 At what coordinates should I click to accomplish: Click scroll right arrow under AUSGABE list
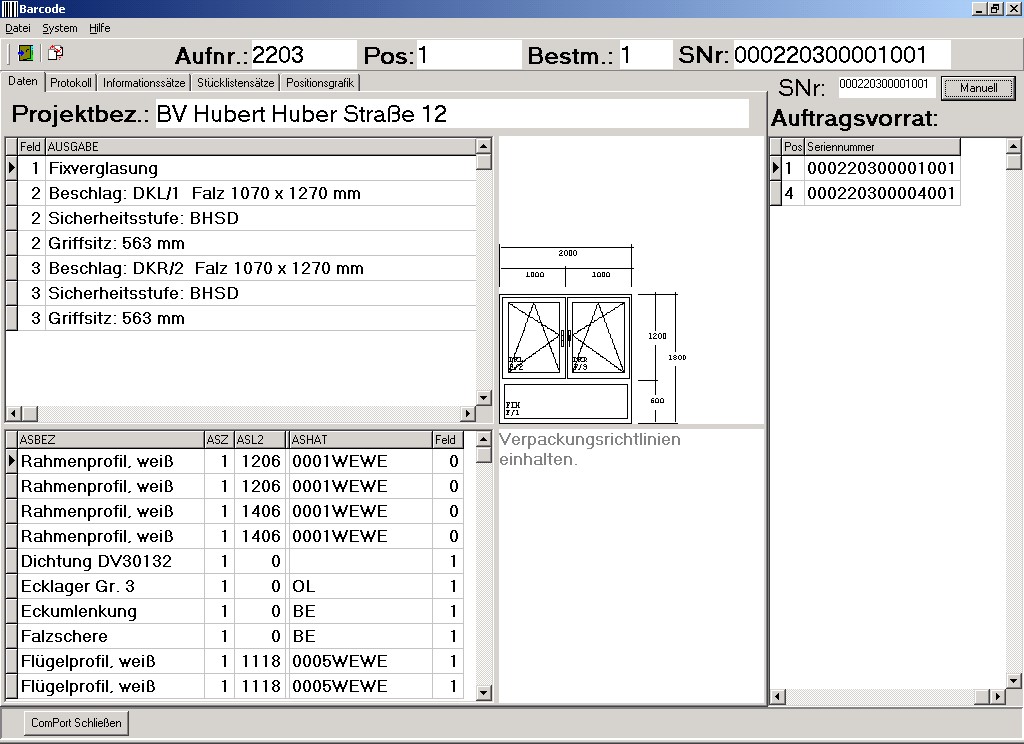pos(467,414)
